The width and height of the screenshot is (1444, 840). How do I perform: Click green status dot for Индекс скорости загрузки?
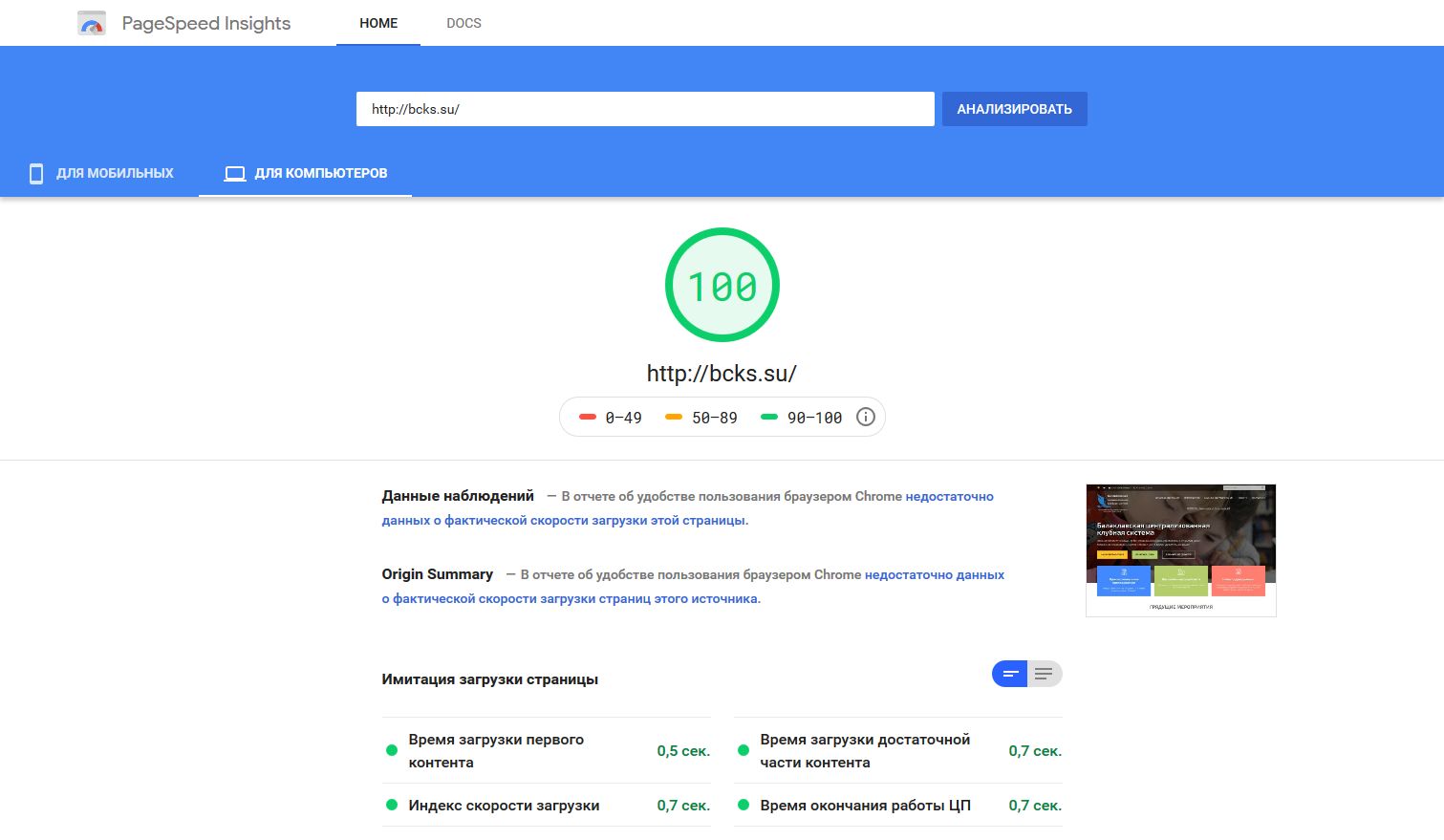[x=392, y=806]
